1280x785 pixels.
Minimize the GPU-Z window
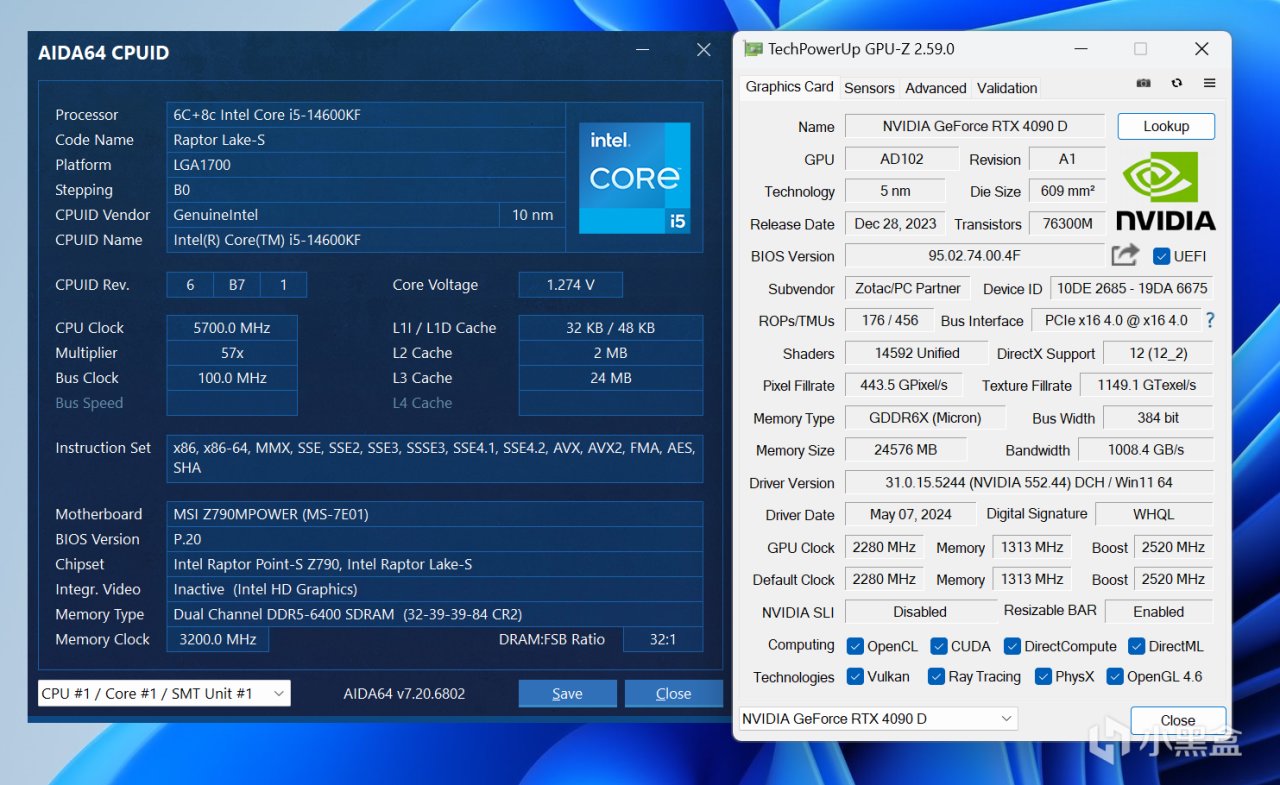tap(1080, 49)
